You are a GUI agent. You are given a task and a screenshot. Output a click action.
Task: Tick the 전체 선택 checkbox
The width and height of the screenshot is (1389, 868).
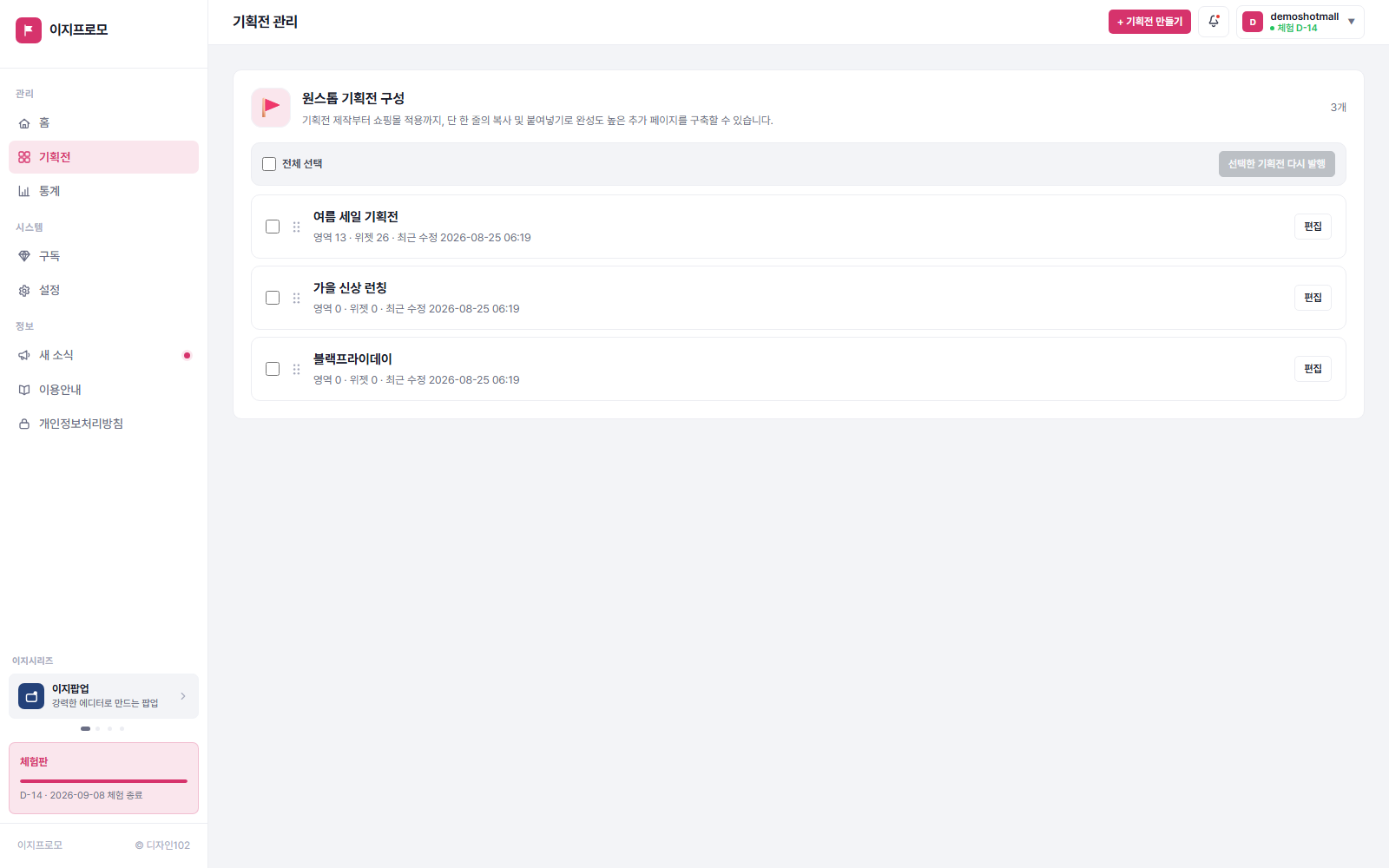click(269, 164)
